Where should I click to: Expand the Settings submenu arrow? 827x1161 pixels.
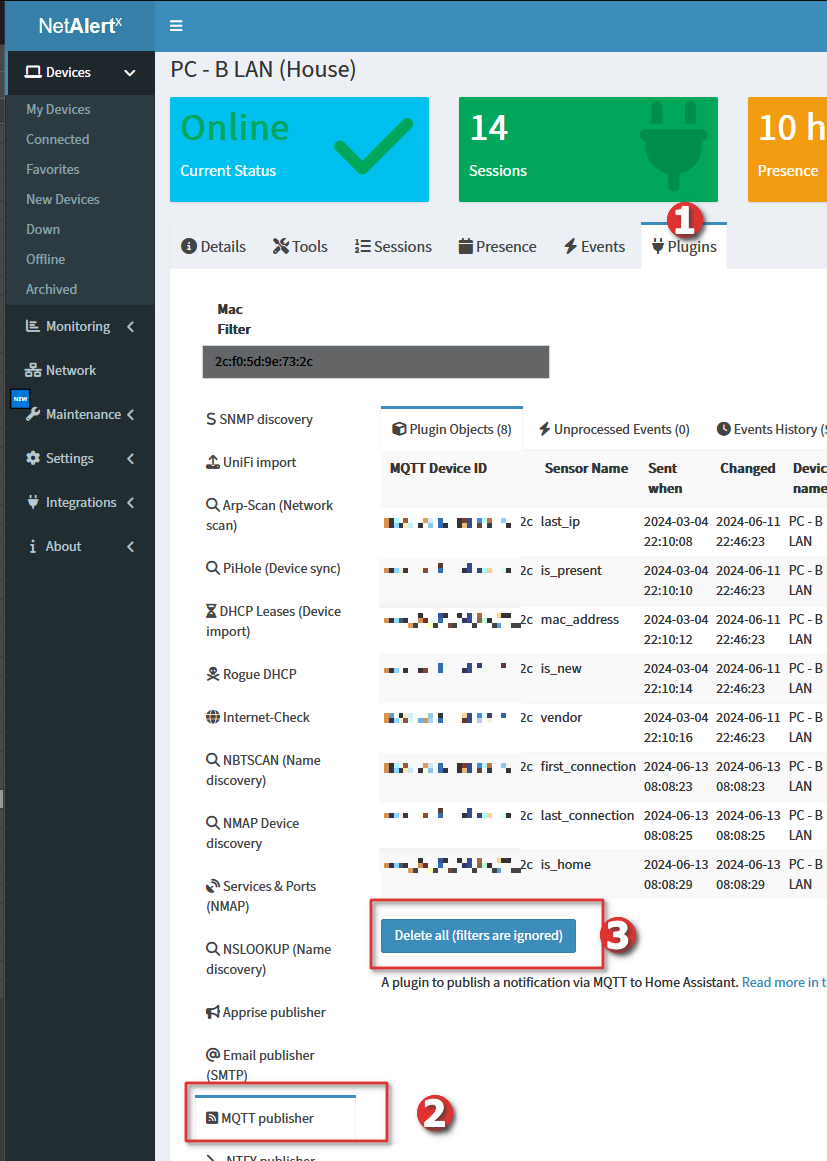pos(130,458)
